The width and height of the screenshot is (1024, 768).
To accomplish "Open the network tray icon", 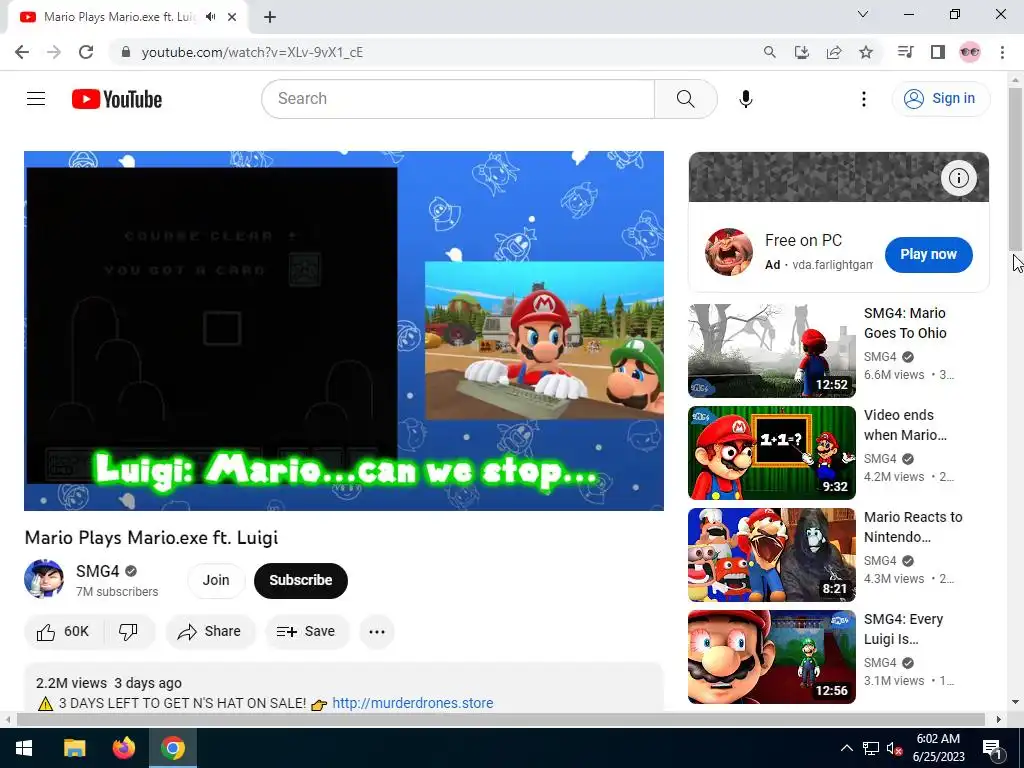I will coord(871,748).
